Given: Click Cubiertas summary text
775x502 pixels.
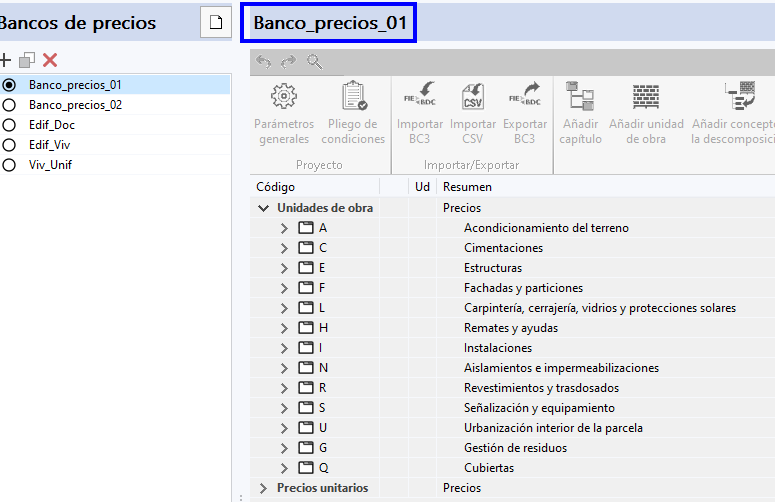Looking at the screenshot, I should [489, 468].
